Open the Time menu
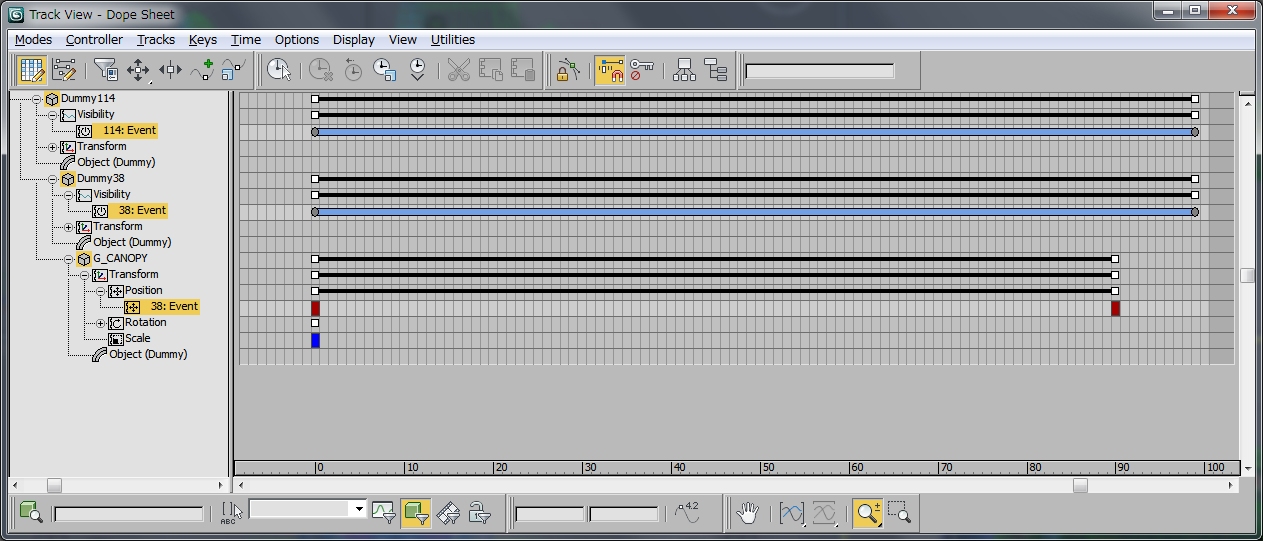The width and height of the screenshot is (1263, 541). tap(246, 40)
